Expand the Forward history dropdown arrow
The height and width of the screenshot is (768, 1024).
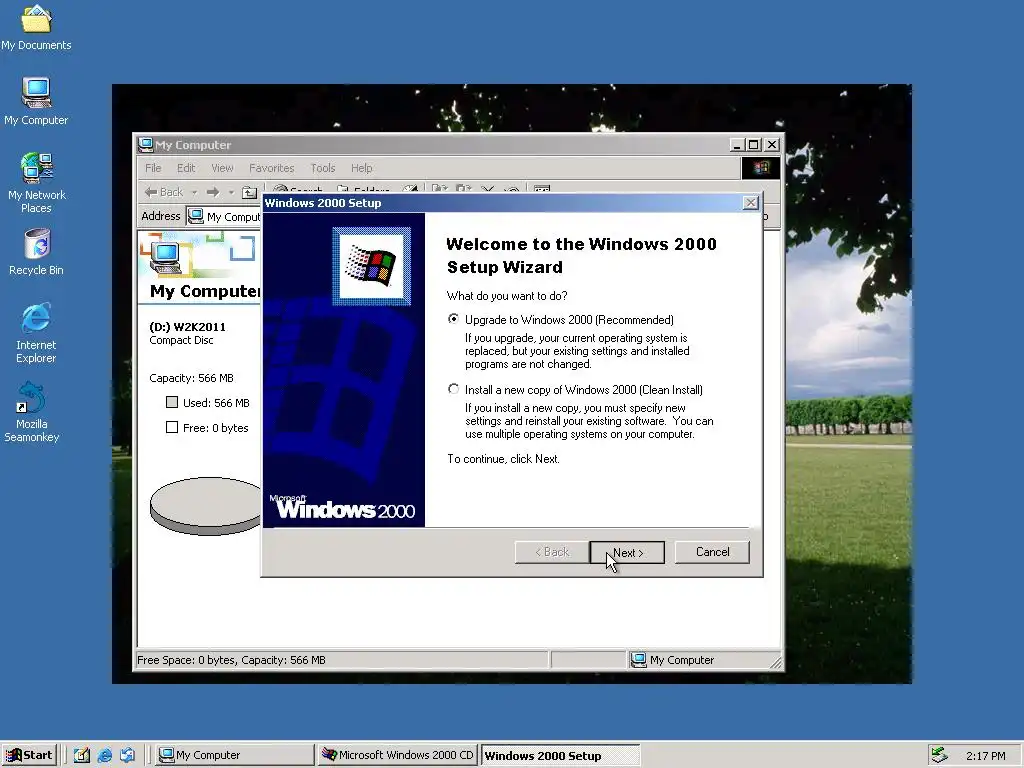click(x=231, y=192)
